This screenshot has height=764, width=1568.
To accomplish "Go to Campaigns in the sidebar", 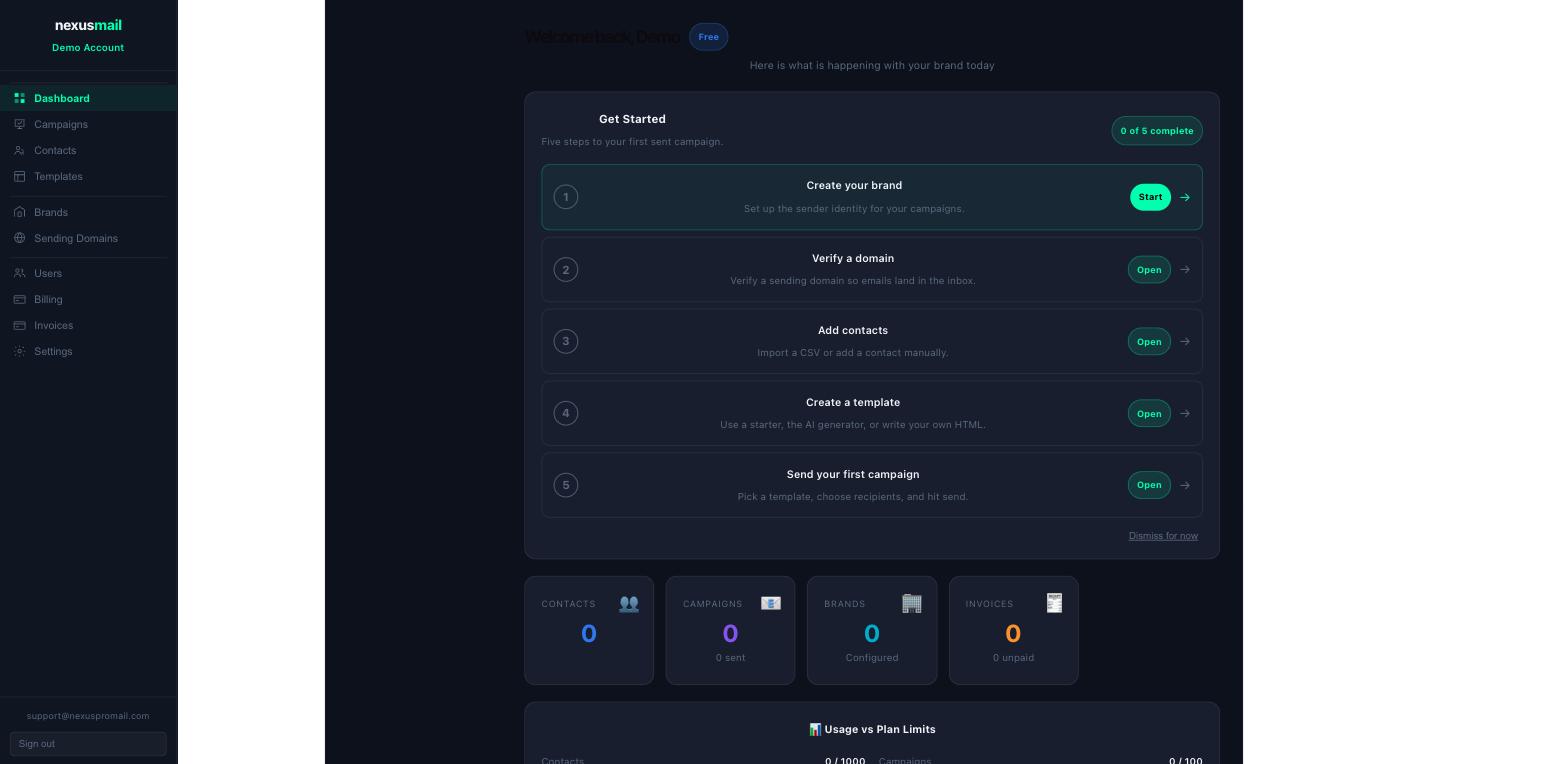I will 88,124.
